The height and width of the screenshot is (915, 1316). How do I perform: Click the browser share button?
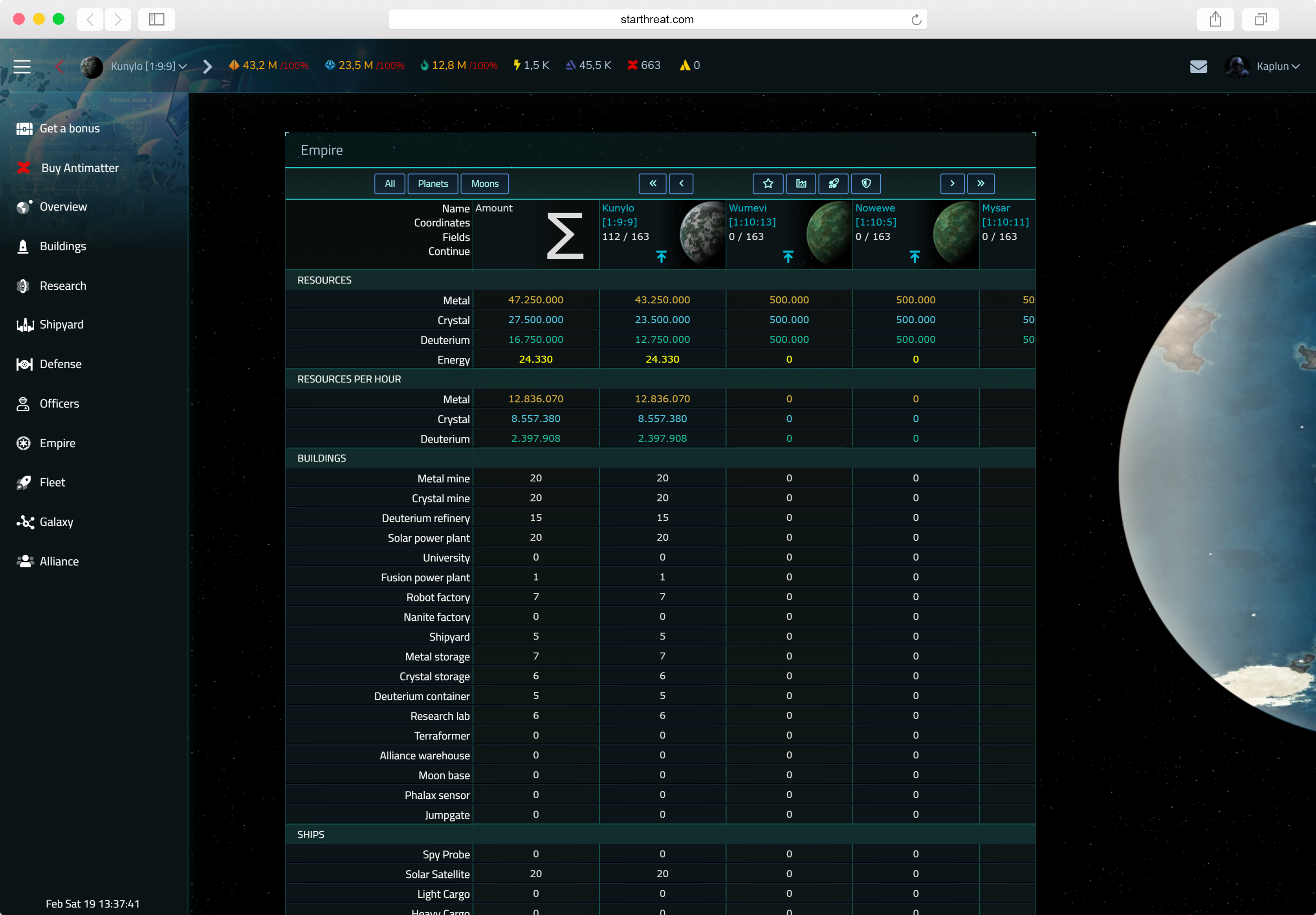tap(1215, 20)
